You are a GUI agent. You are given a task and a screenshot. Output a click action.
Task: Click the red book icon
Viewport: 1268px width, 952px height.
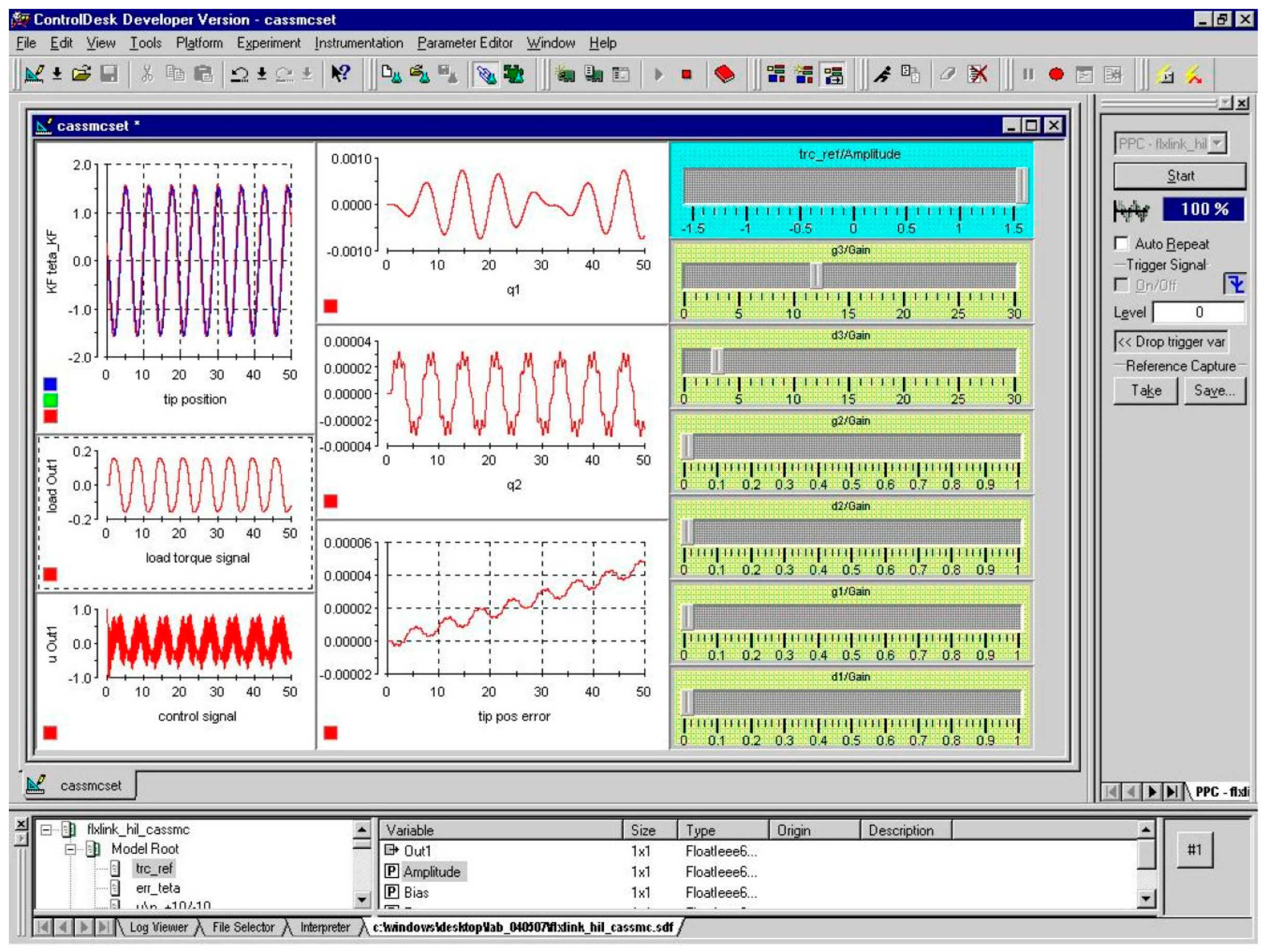(725, 74)
